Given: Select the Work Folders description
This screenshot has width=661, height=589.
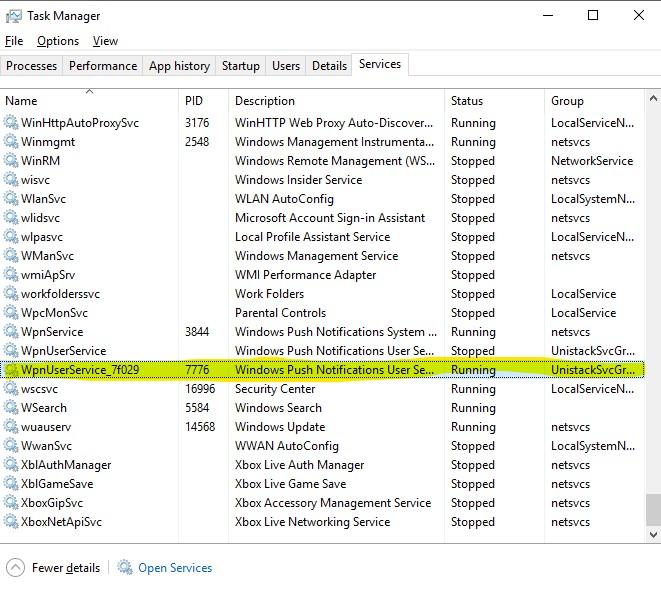Looking at the screenshot, I should point(269,293).
